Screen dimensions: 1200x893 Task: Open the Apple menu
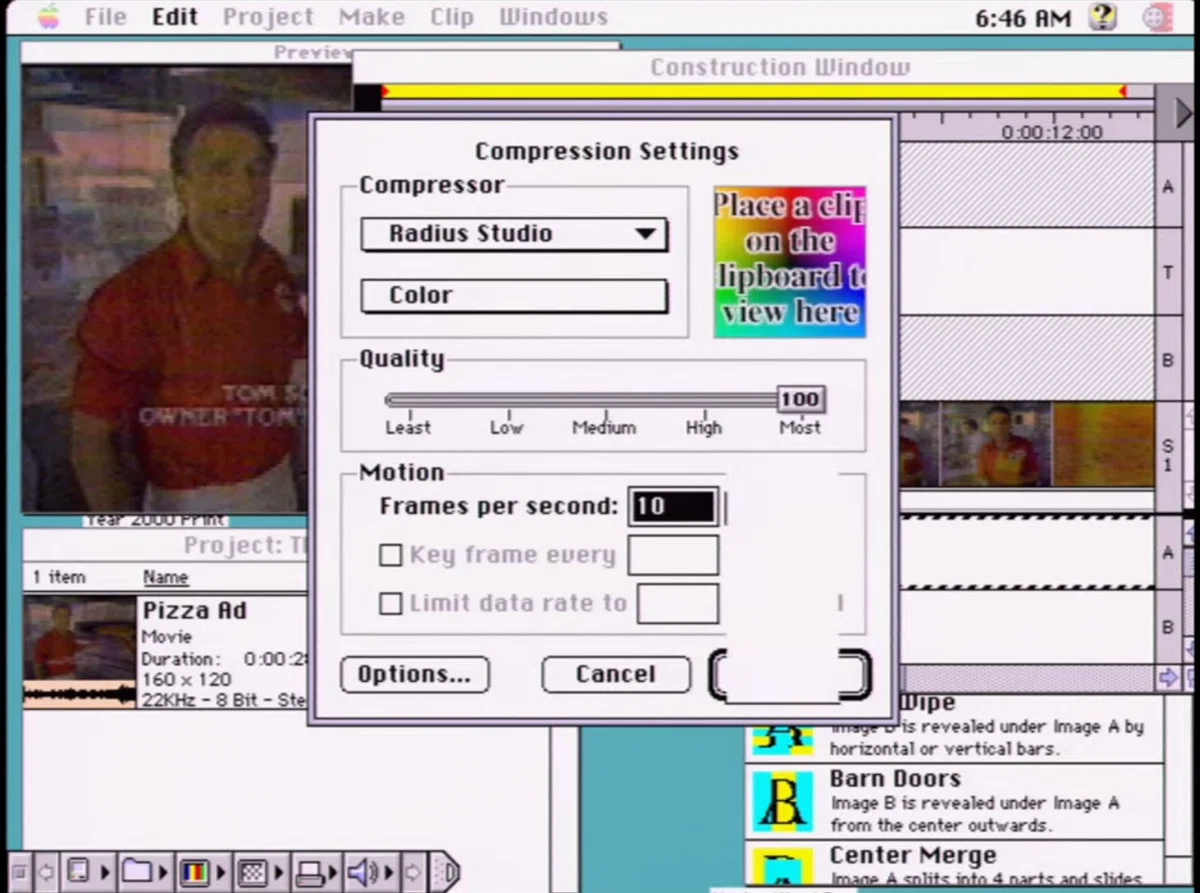coord(47,17)
